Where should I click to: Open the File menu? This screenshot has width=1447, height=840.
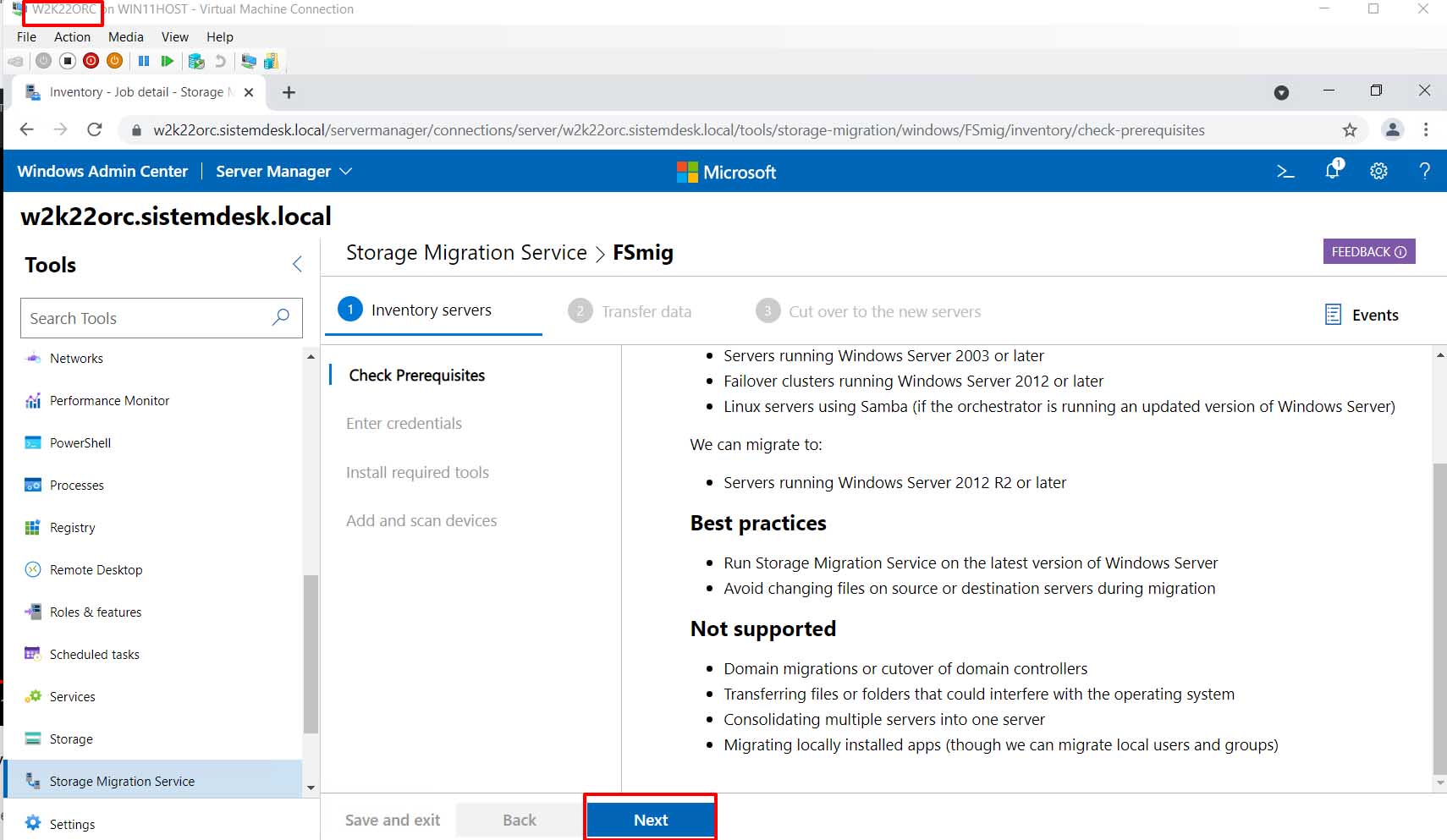[26, 37]
